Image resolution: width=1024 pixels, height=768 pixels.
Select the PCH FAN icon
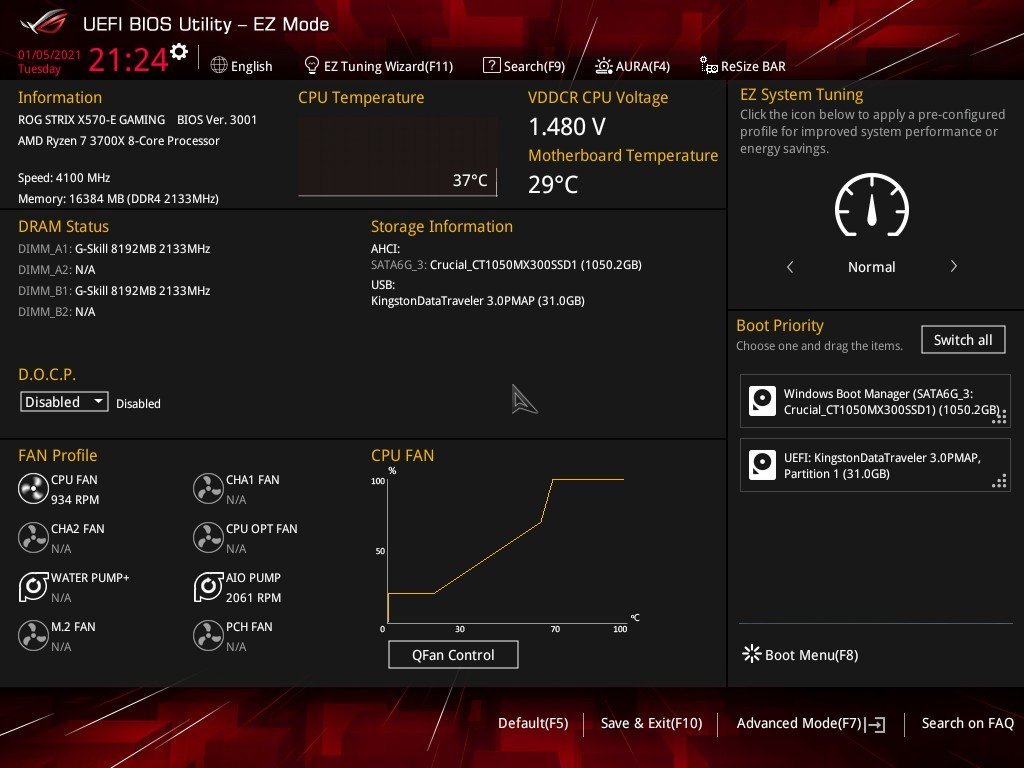(x=208, y=635)
